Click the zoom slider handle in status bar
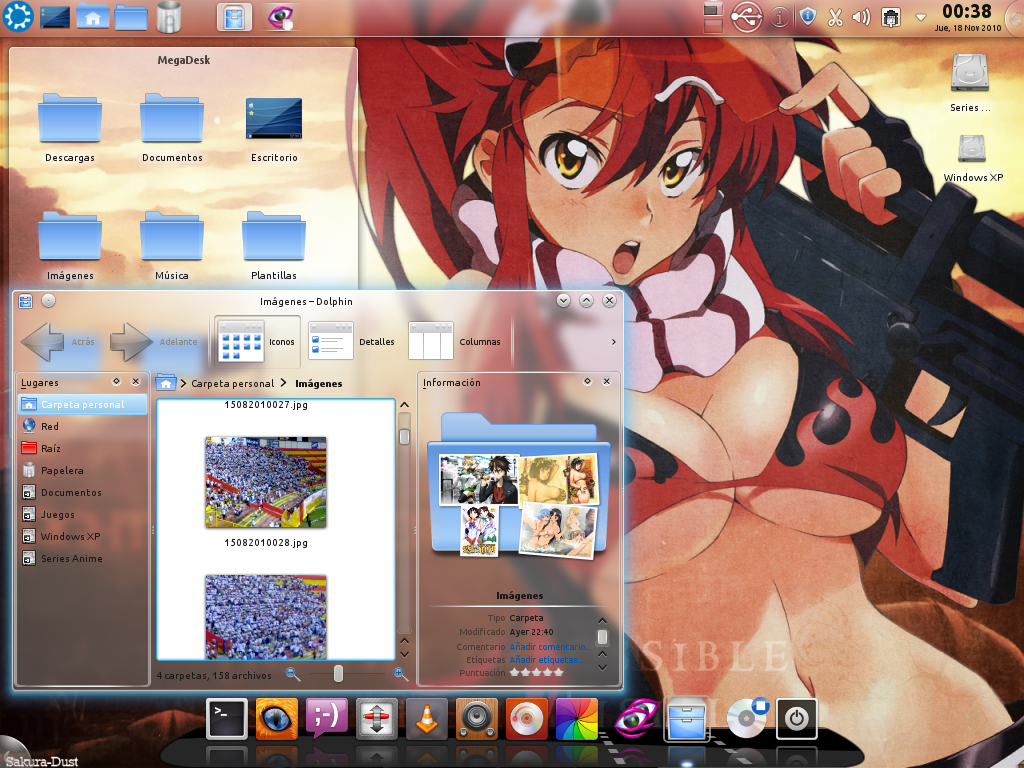This screenshot has height=768, width=1024. click(338, 674)
